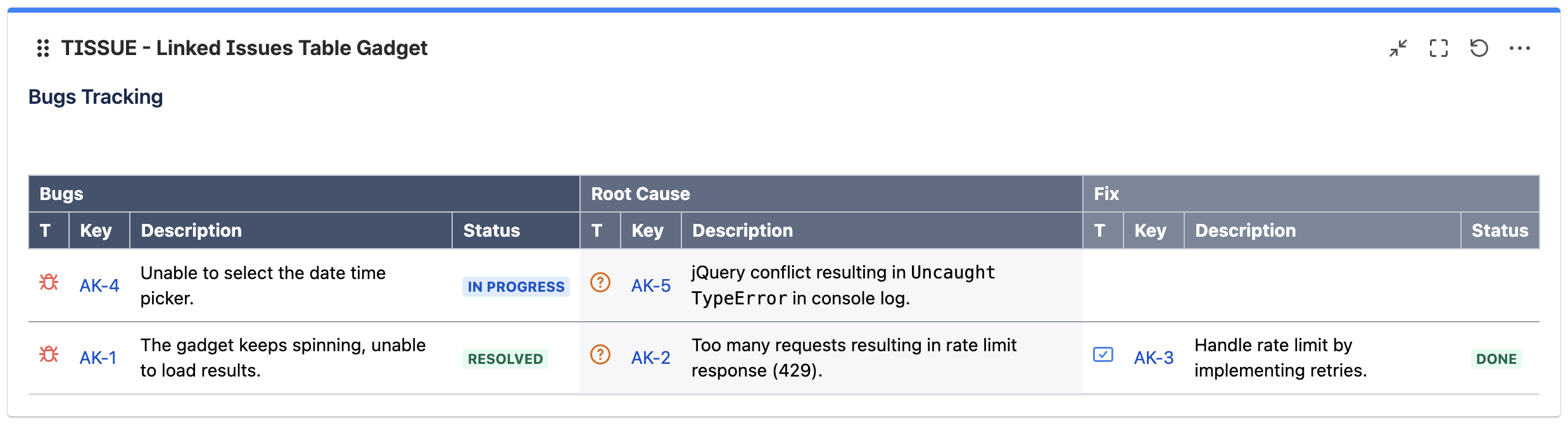Expand the gadget to full screen
The image size is (1568, 424).
click(1439, 48)
